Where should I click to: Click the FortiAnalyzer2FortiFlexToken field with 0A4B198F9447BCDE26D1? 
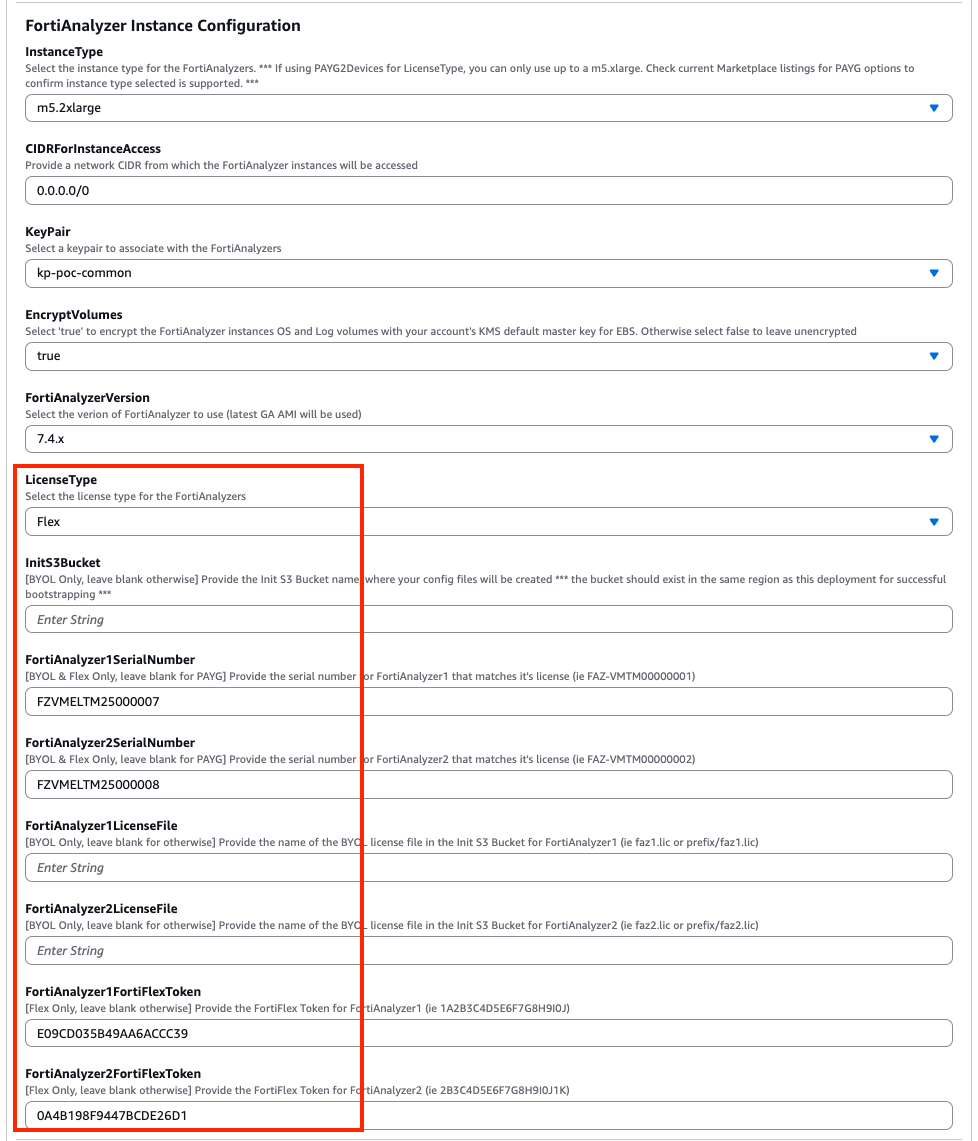(488, 1116)
